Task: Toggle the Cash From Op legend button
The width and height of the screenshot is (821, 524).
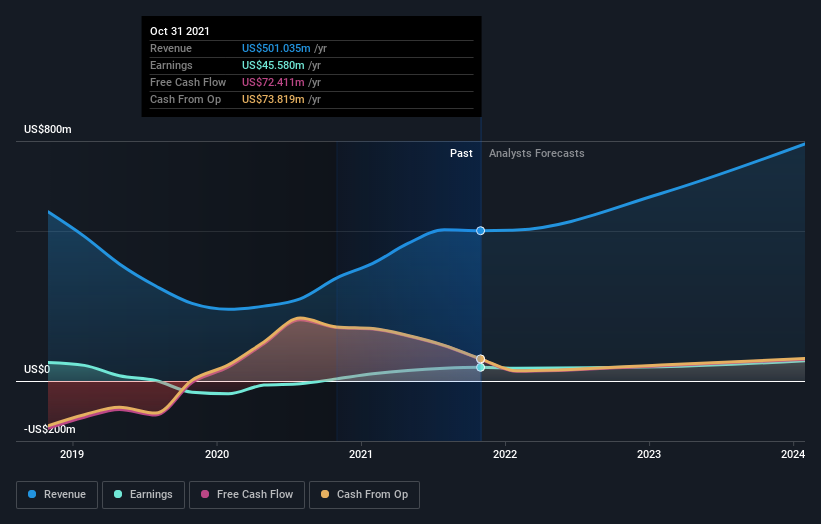Action: pos(364,495)
